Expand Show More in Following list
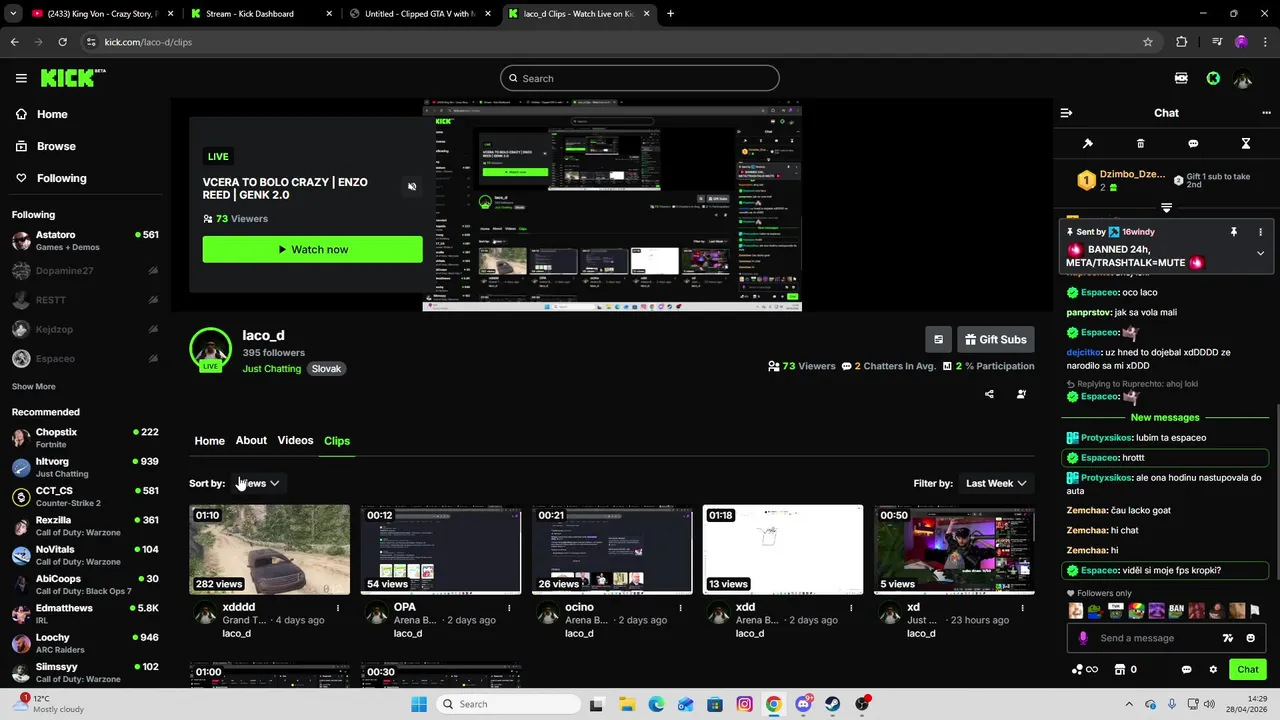This screenshot has width=1280, height=720. point(34,386)
